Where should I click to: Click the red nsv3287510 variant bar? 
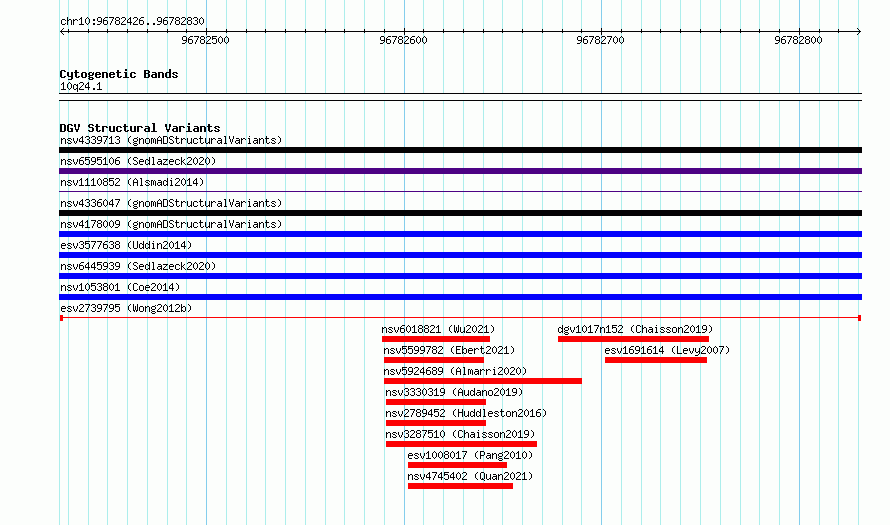[461, 444]
